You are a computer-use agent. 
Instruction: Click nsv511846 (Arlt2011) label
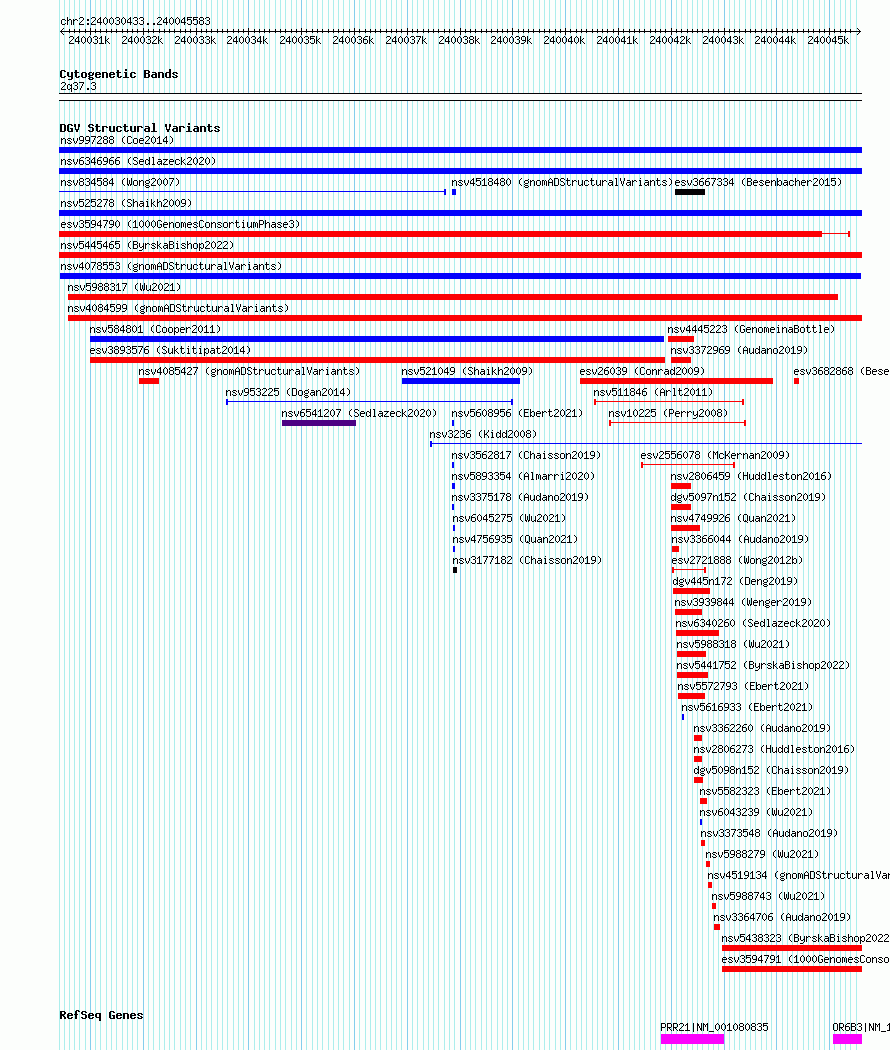[x=653, y=392]
